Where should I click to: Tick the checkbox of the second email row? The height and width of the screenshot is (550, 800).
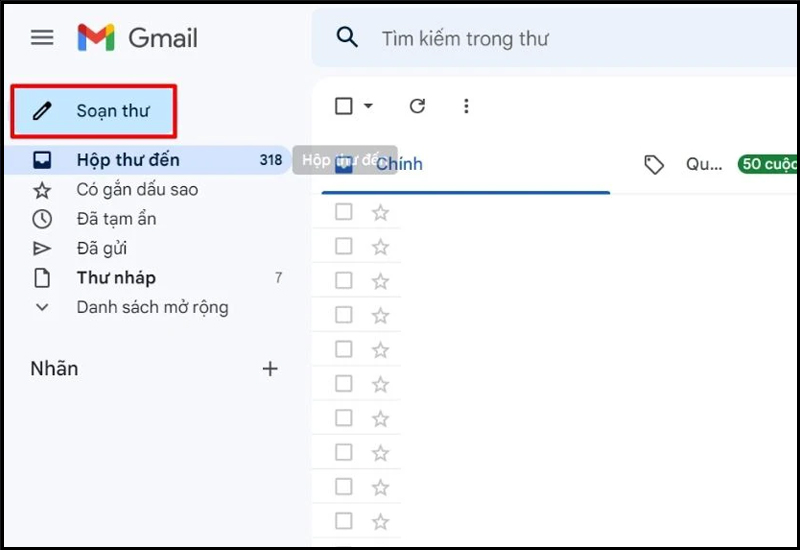344,246
